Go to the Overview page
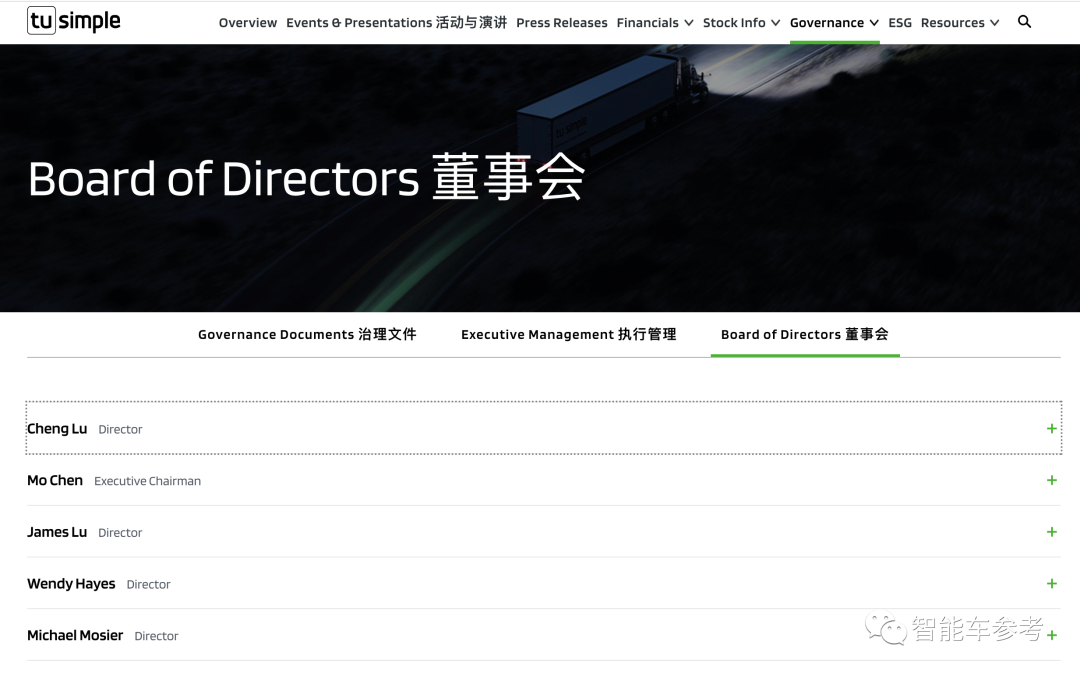1080x677 pixels. (x=248, y=22)
